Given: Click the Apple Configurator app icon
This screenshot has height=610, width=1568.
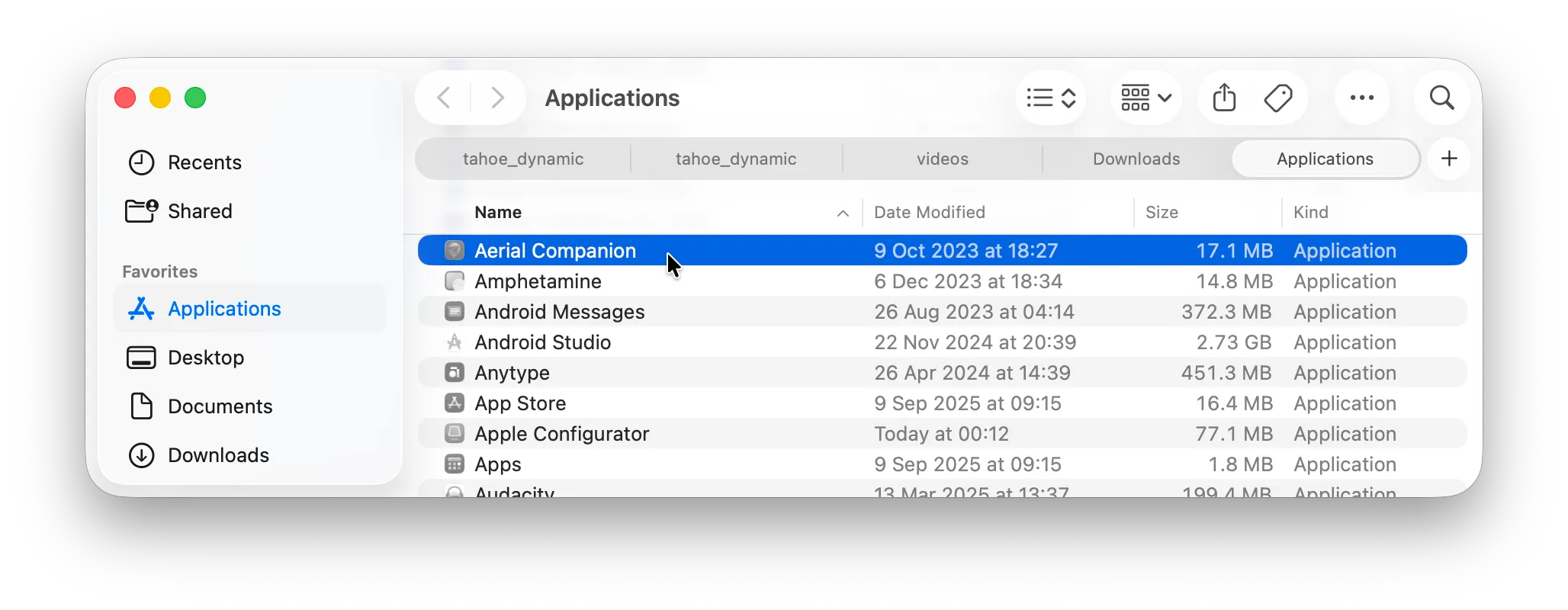Looking at the screenshot, I should (x=455, y=433).
